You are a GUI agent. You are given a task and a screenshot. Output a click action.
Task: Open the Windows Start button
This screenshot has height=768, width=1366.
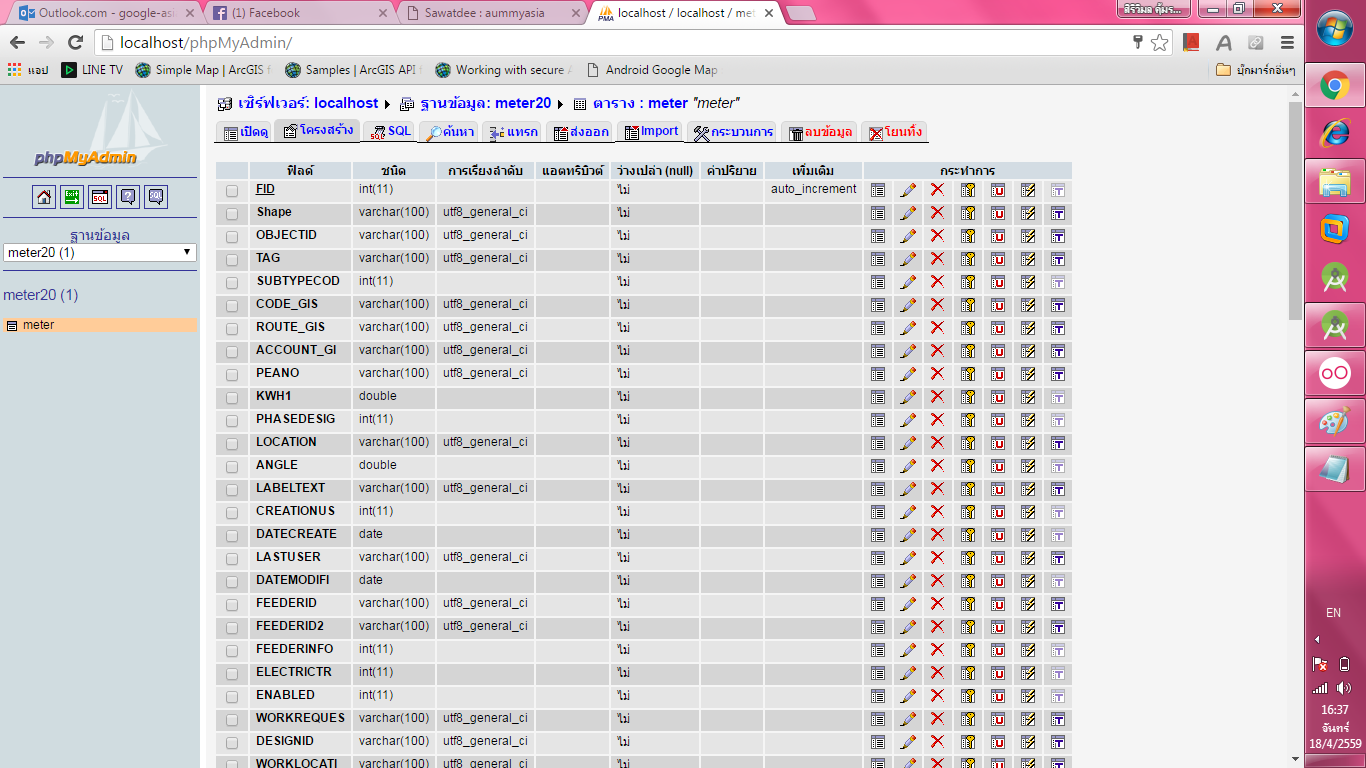1335,30
